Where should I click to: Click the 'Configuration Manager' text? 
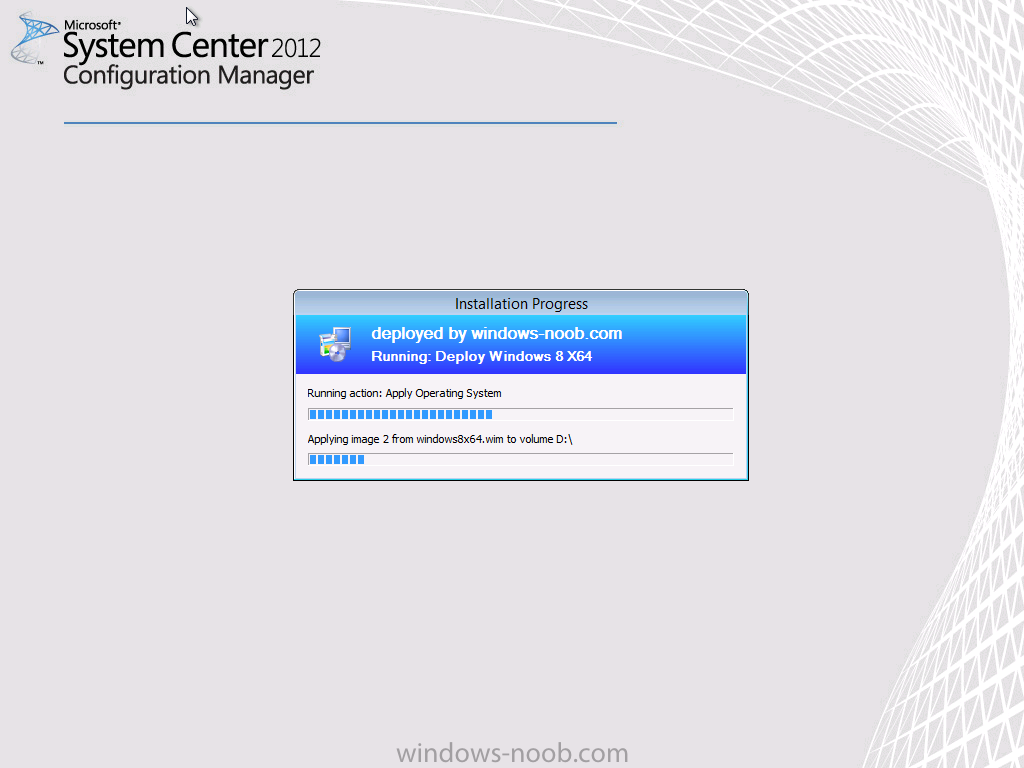point(188,76)
